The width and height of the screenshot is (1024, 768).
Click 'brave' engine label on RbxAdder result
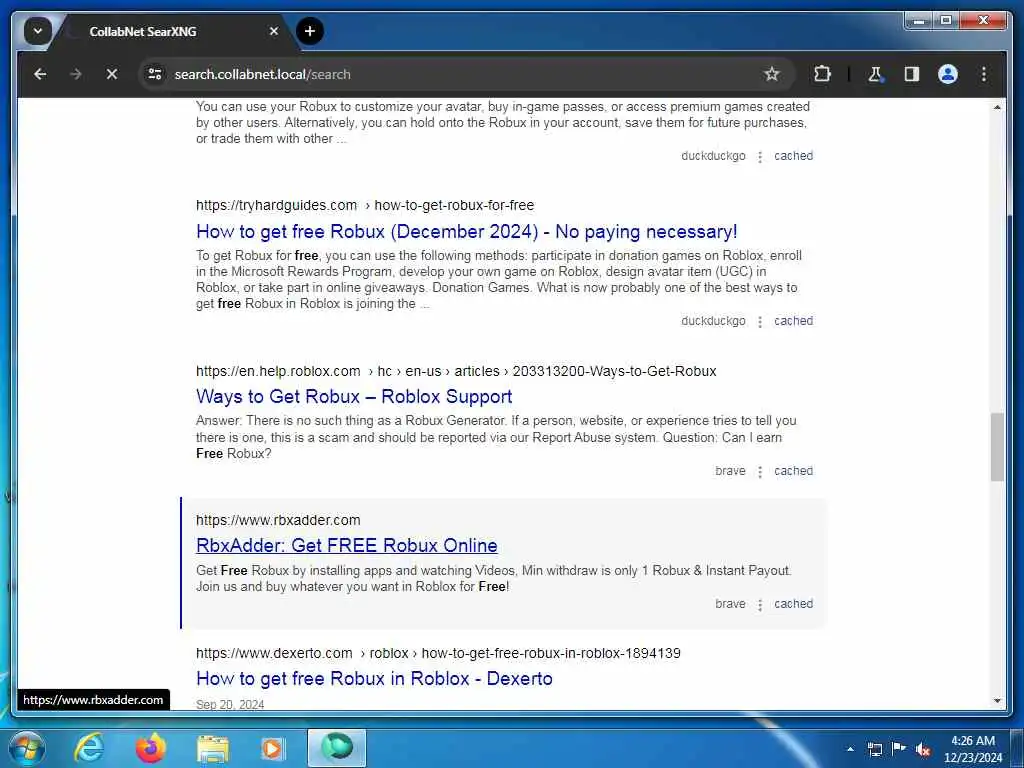click(x=730, y=603)
